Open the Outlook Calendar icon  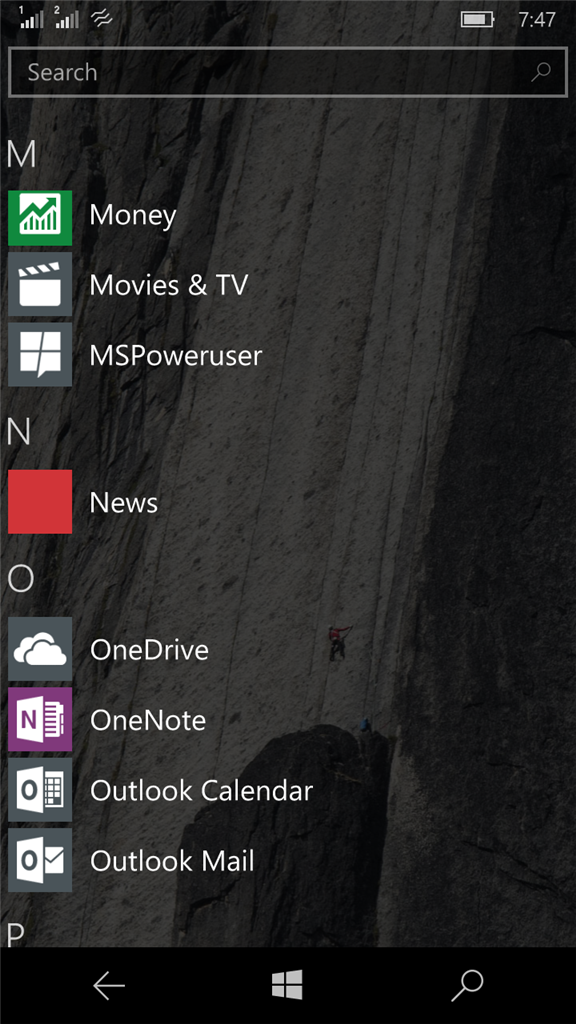[x=40, y=790]
